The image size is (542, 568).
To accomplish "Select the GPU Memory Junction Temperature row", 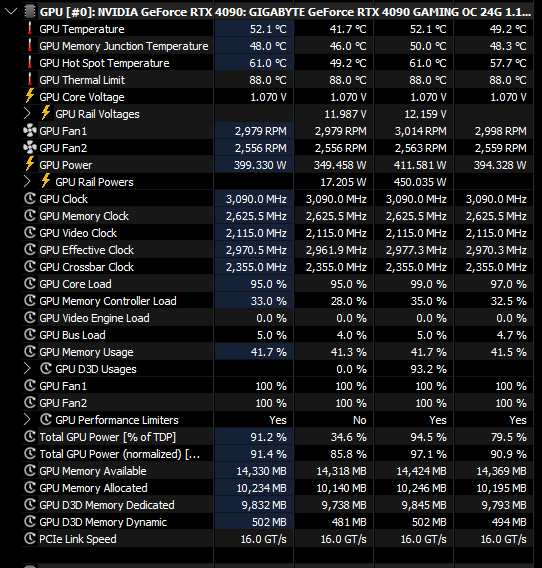I will (278, 46).
